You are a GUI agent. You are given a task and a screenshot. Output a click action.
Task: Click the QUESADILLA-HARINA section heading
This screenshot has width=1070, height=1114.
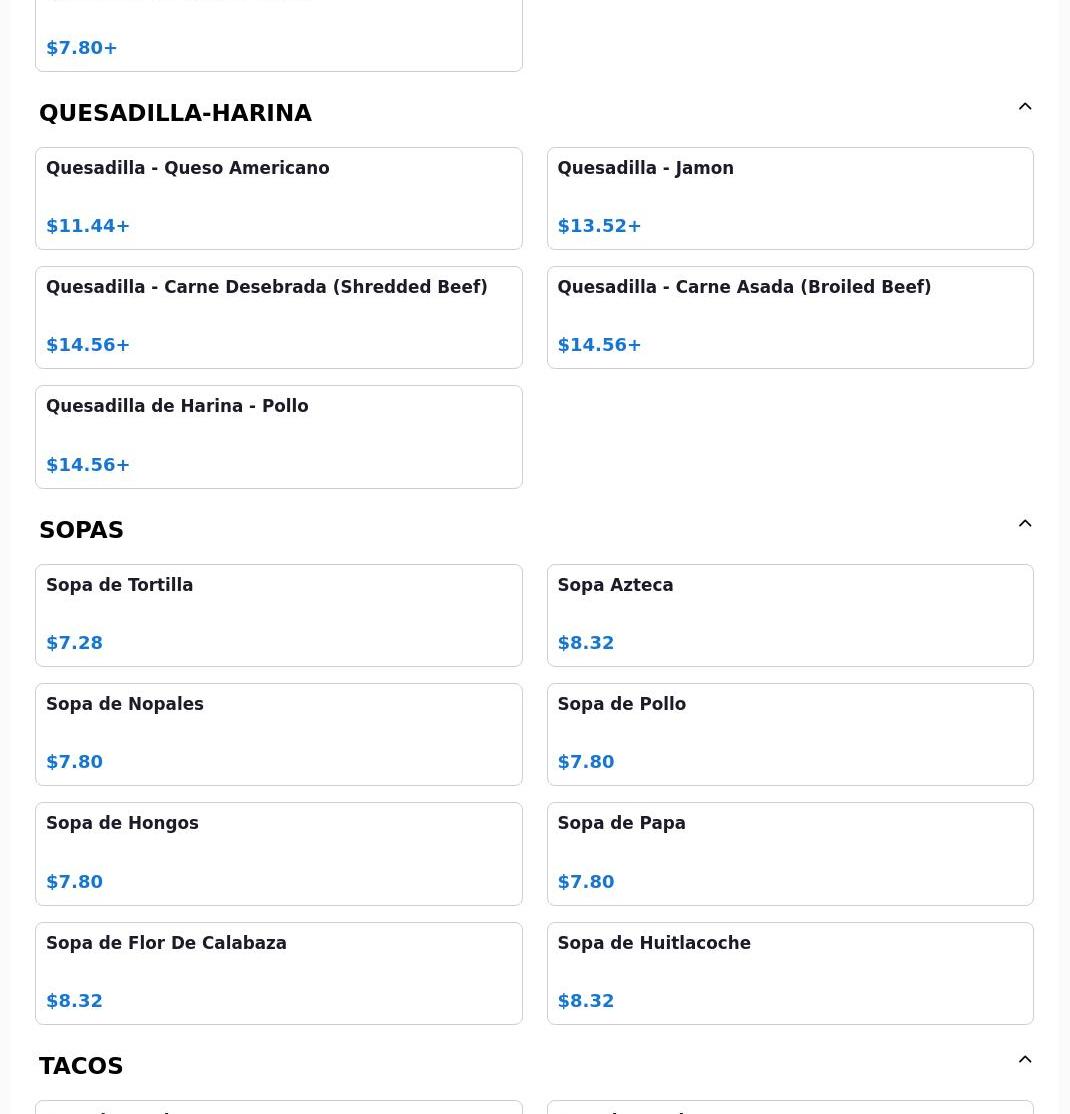175,113
